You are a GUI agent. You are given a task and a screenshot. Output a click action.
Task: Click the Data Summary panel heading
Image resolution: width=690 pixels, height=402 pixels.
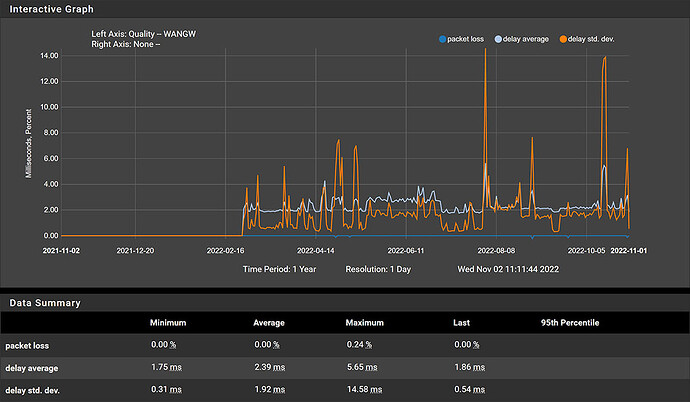pos(45,303)
